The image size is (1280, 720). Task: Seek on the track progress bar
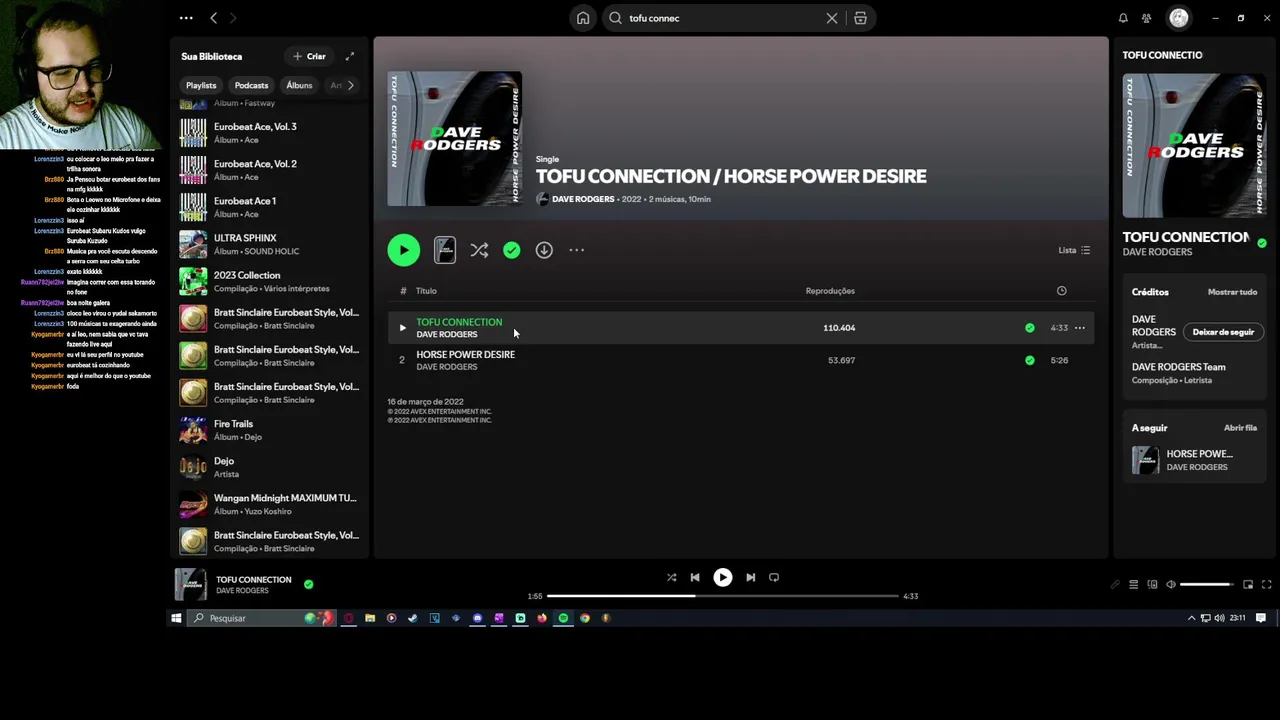pyautogui.click(x=723, y=596)
